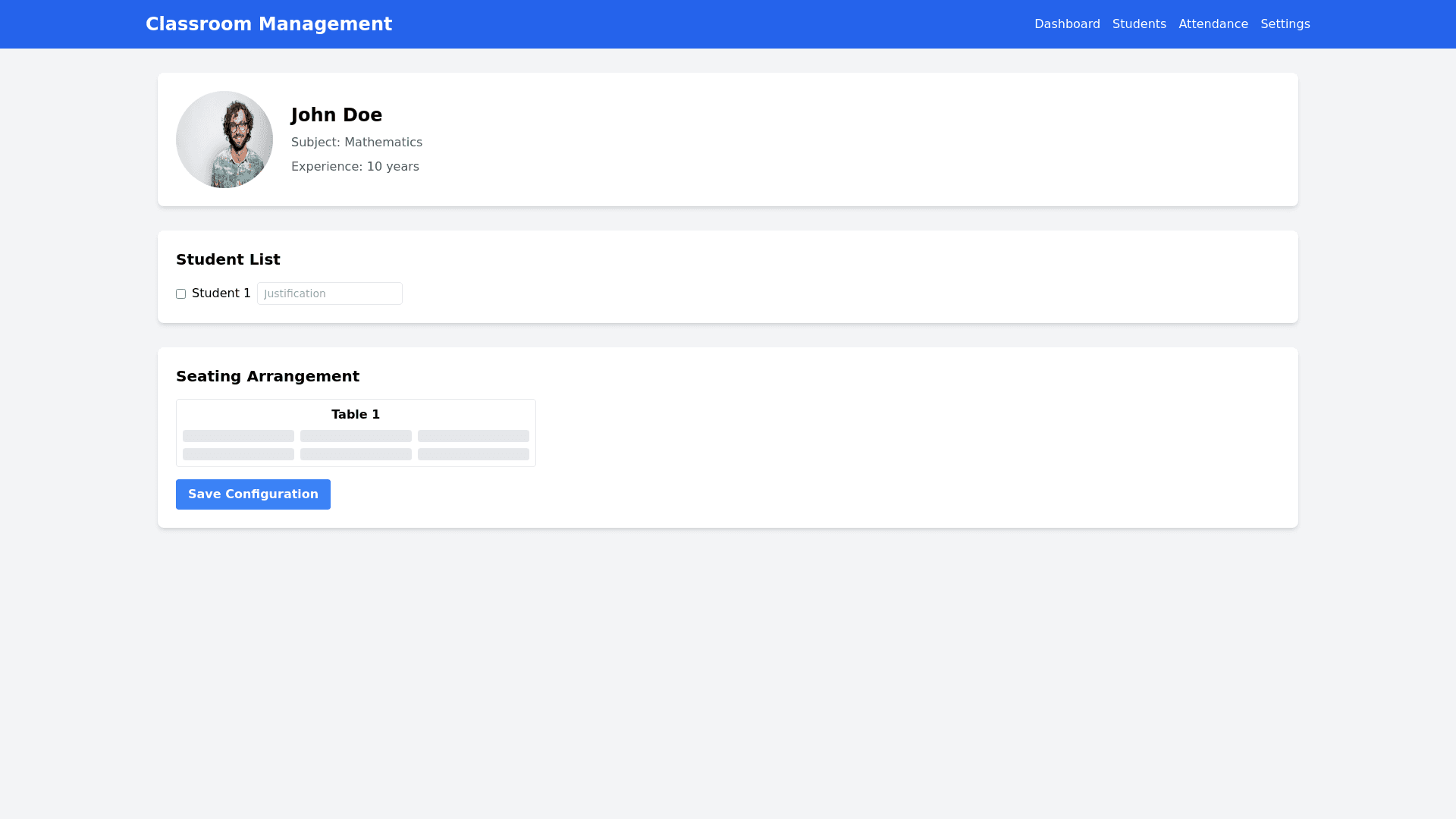Select the top-right seat in Table 1
Viewport: 1456px width, 819px height.
(x=473, y=436)
